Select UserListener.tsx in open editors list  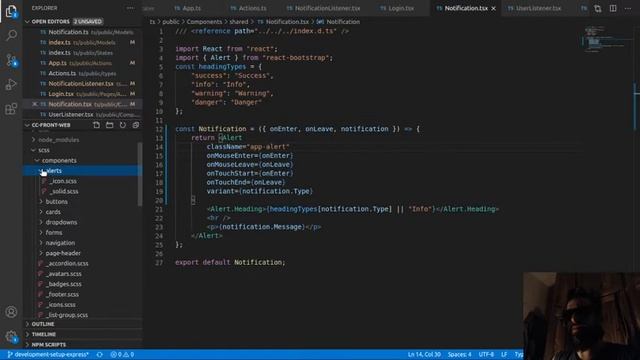point(82,114)
